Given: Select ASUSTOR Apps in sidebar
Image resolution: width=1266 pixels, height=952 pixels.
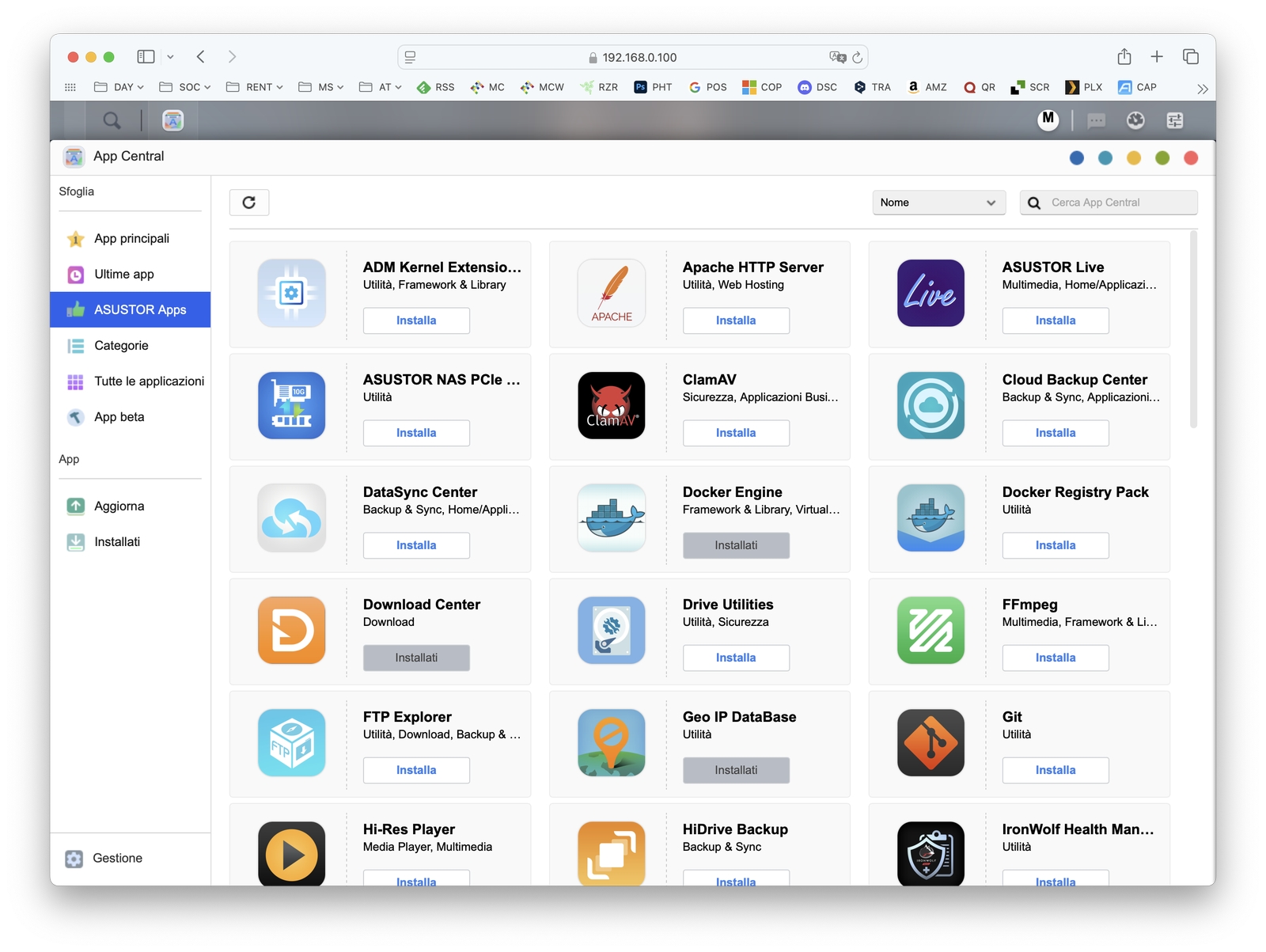Looking at the screenshot, I should tap(131, 309).
